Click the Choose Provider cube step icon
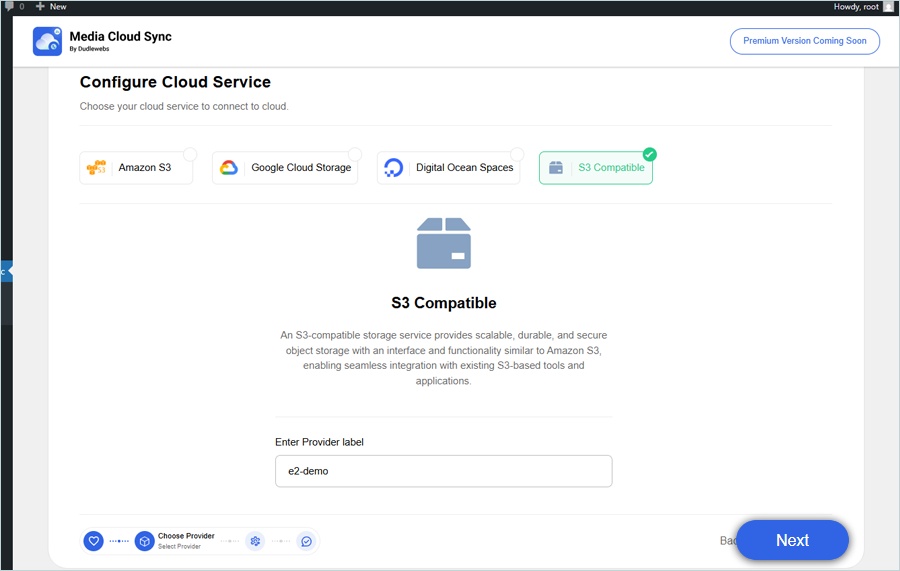The height and width of the screenshot is (571, 900). coord(145,541)
